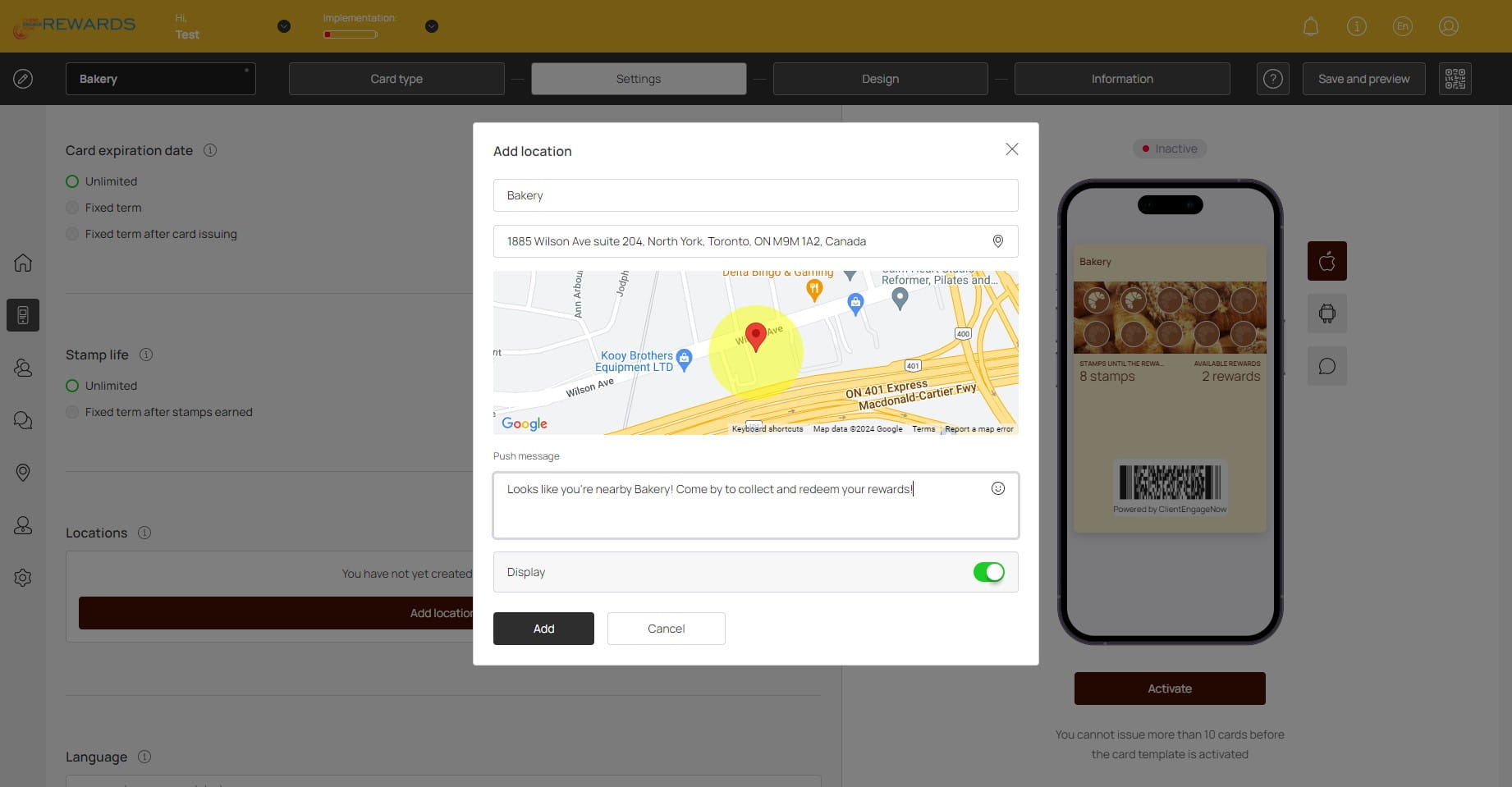Click the map pin icon in address field

998,241
